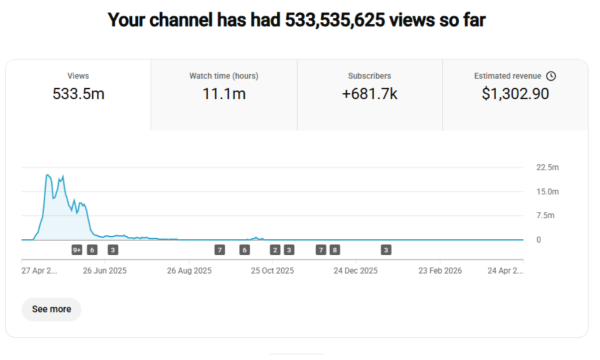Open the 7 videos marker just after 26 Aug 2025

click(220, 250)
